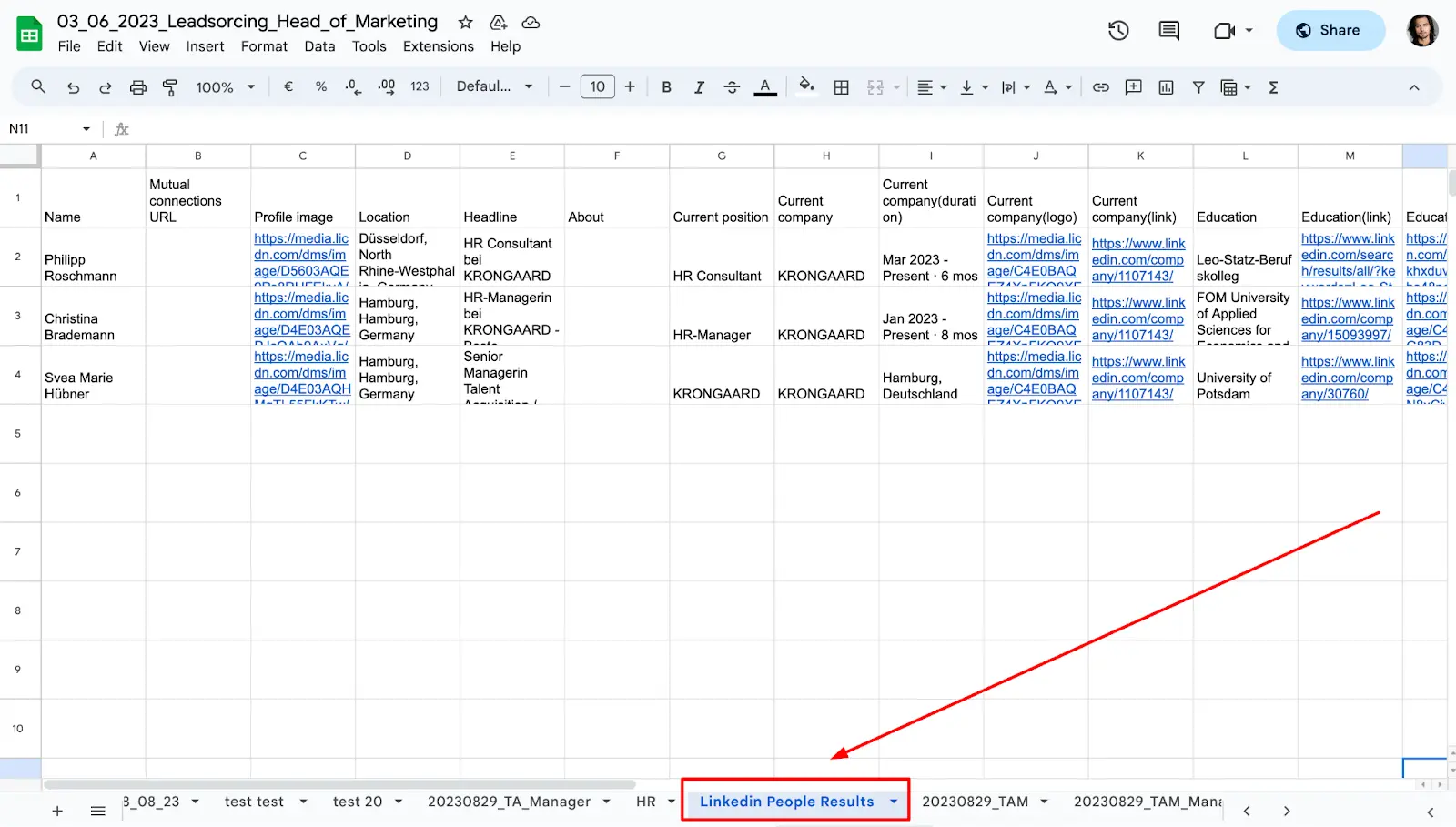Image resolution: width=1456 pixels, height=827 pixels.
Task: Open the name box dropdown arrow
Action: coord(86,129)
